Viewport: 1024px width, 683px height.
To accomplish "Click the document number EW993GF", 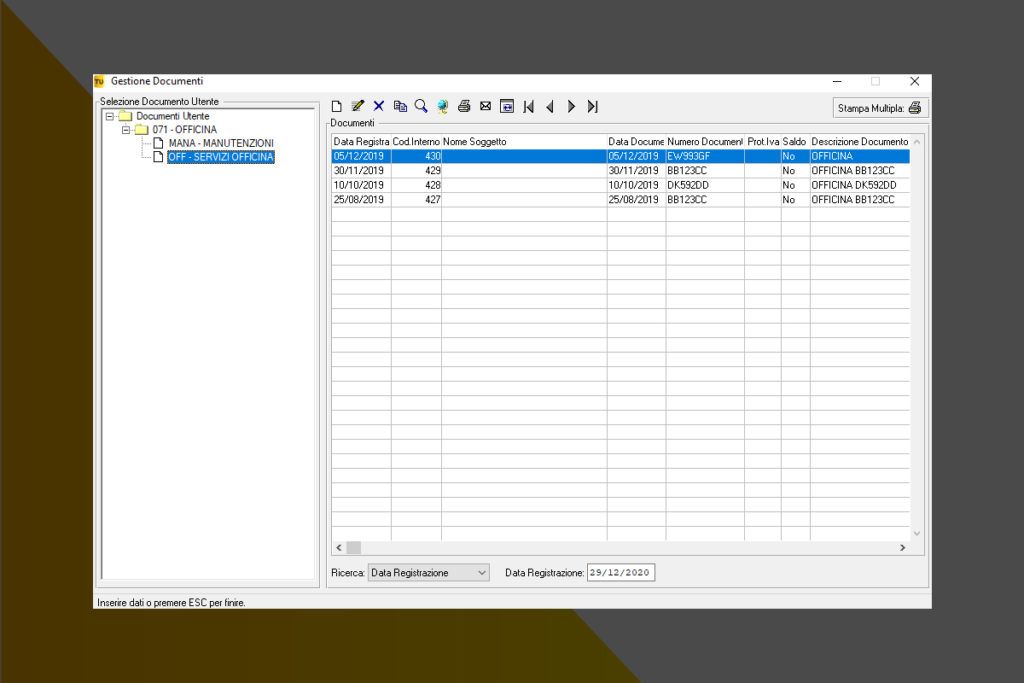I will click(688, 157).
